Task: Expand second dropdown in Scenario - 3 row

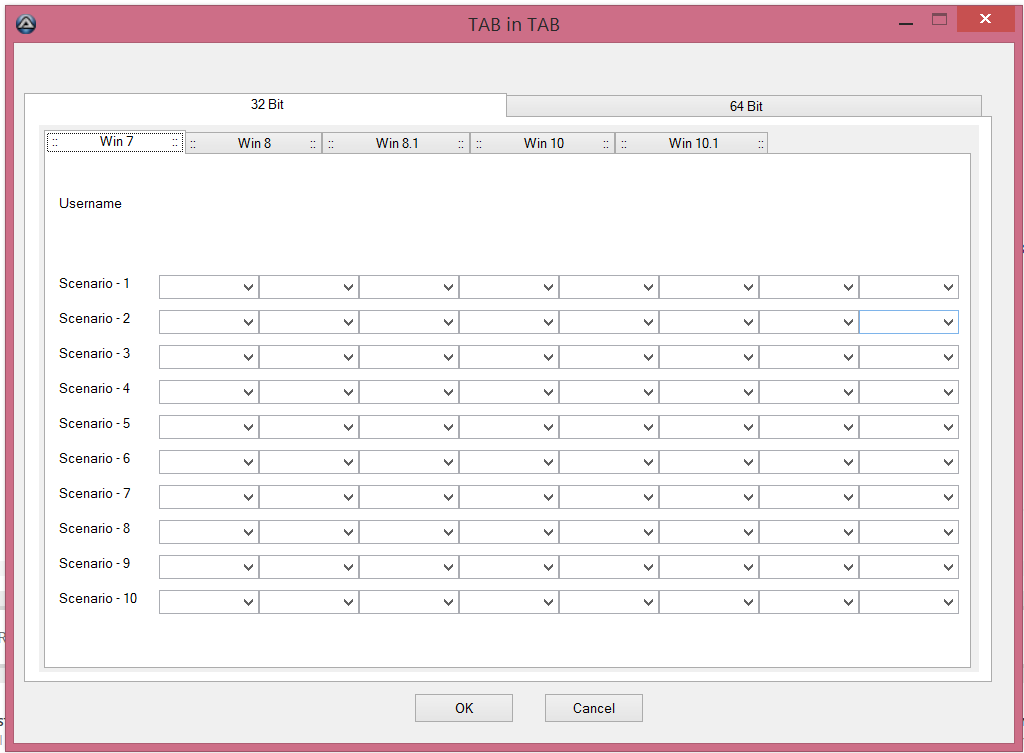Action: pyautogui.click(x=309, y=357)
